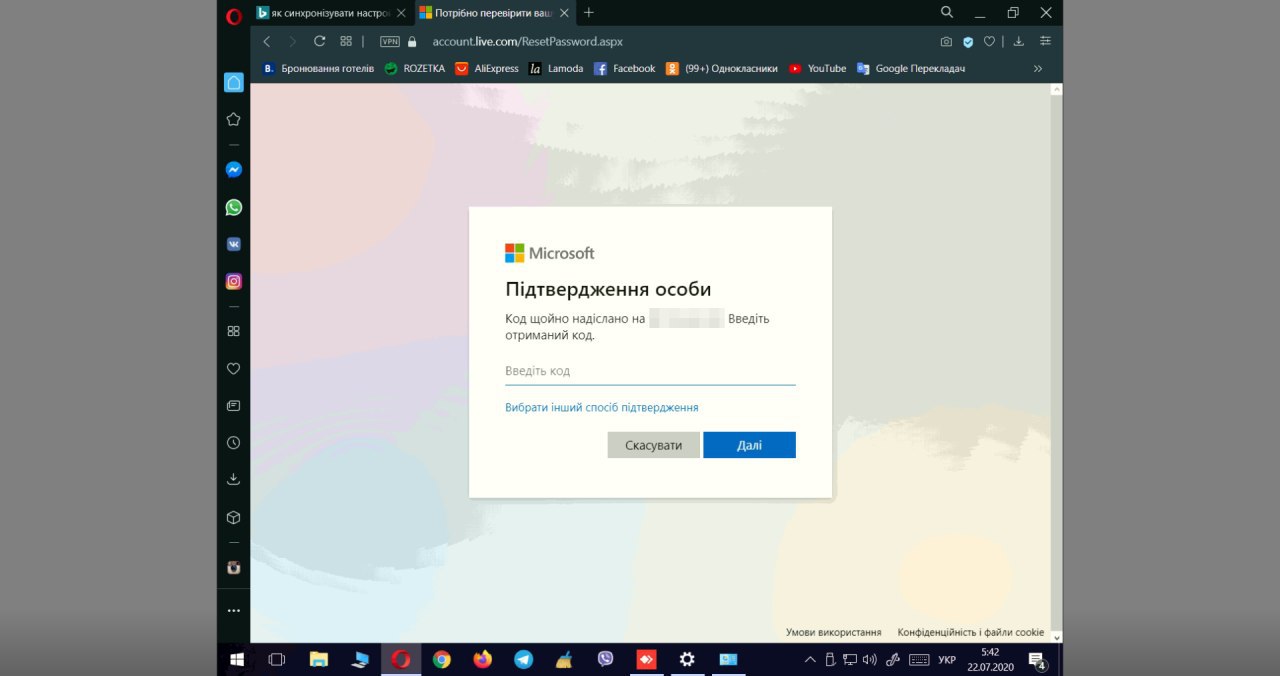This screenshot has height=676, width=1280.
Task: Open the AliExpress bookmark
Action: point(486,69)
